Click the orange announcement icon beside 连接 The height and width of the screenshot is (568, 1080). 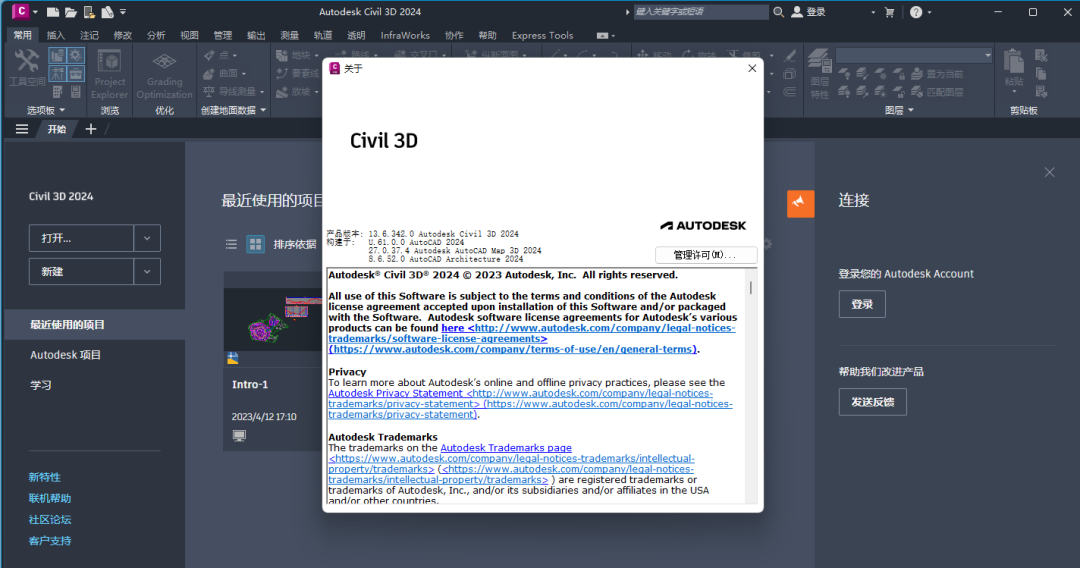coord(800,203)
